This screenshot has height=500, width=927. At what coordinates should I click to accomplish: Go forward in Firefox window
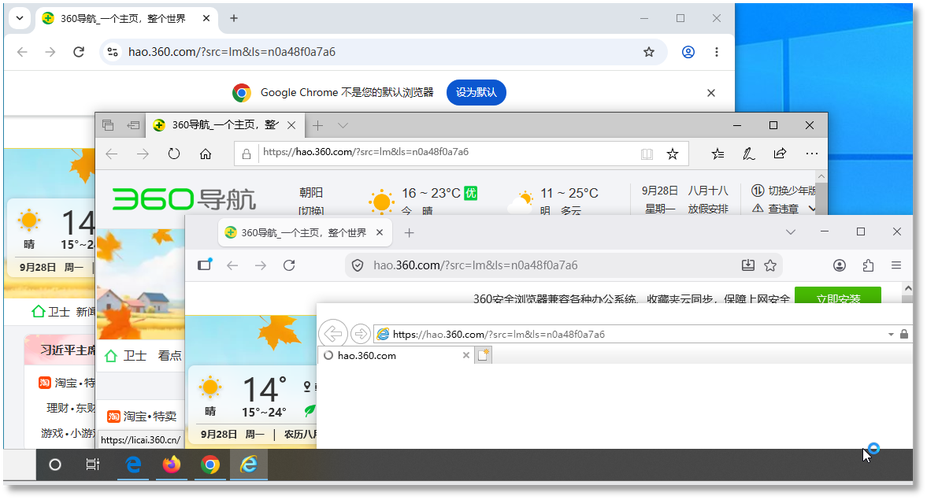(x=261, y=265)
